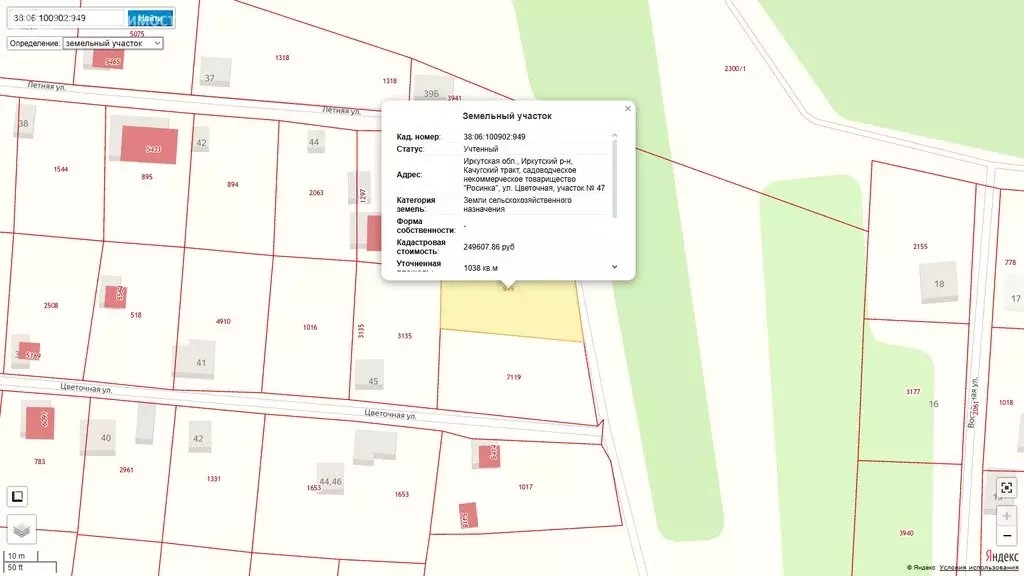
Task: Click the fullscreen crosshair icon above zoom controls
Action: click(x=1006, y=487)
